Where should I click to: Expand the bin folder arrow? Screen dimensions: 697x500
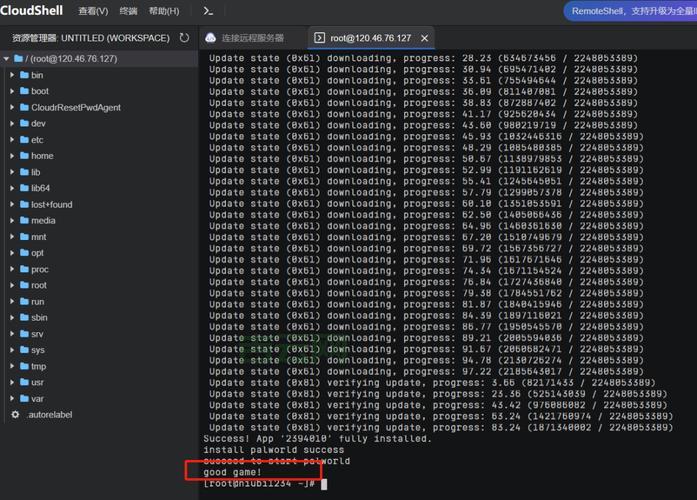[x=12, y=75]
